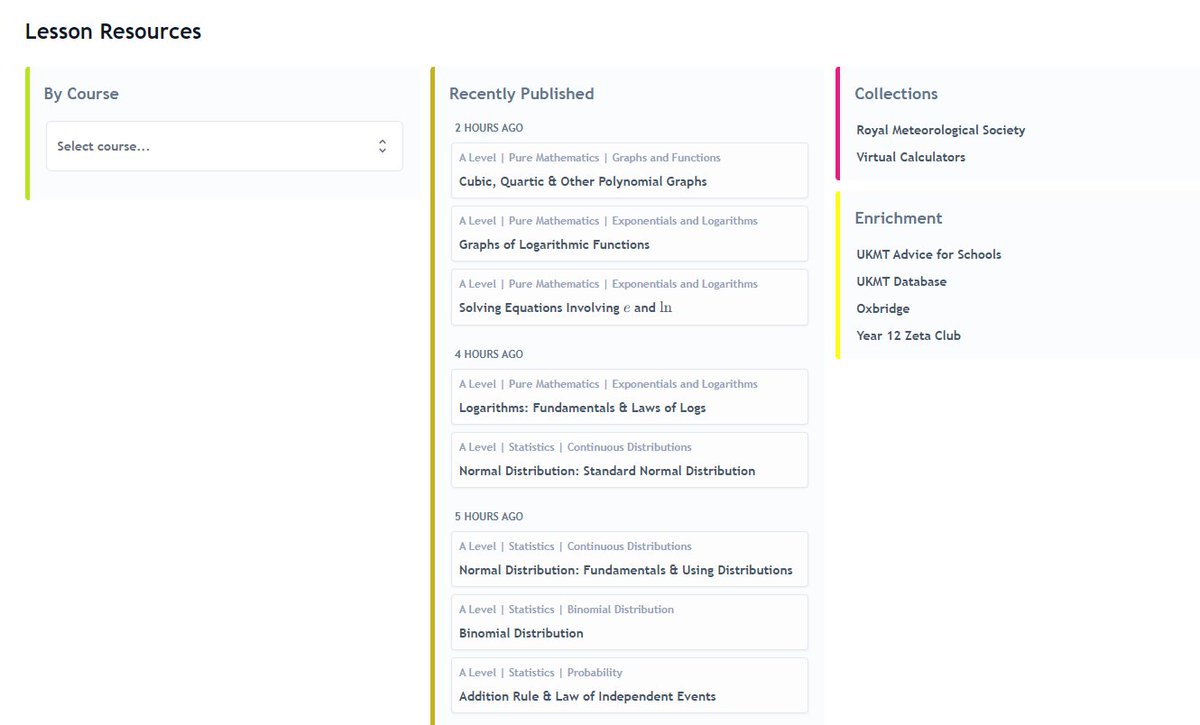This screenshot has width=1200, height=725.
Task: Open Addition Rule & Law of Independent Events lesson
Action: click(x=629, y=684)
